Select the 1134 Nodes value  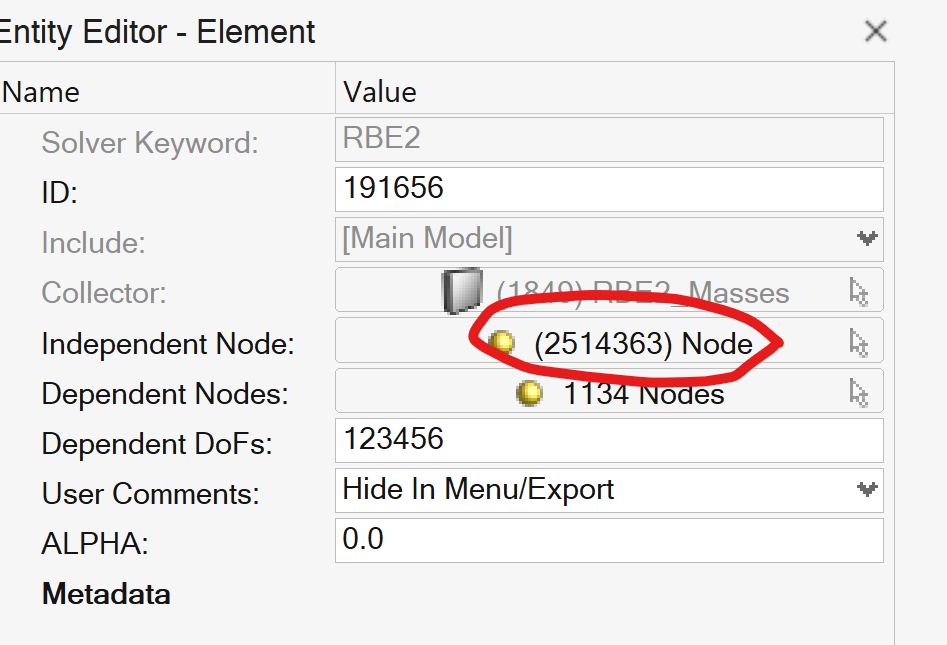pyautogui.click(x=644, y=394)
